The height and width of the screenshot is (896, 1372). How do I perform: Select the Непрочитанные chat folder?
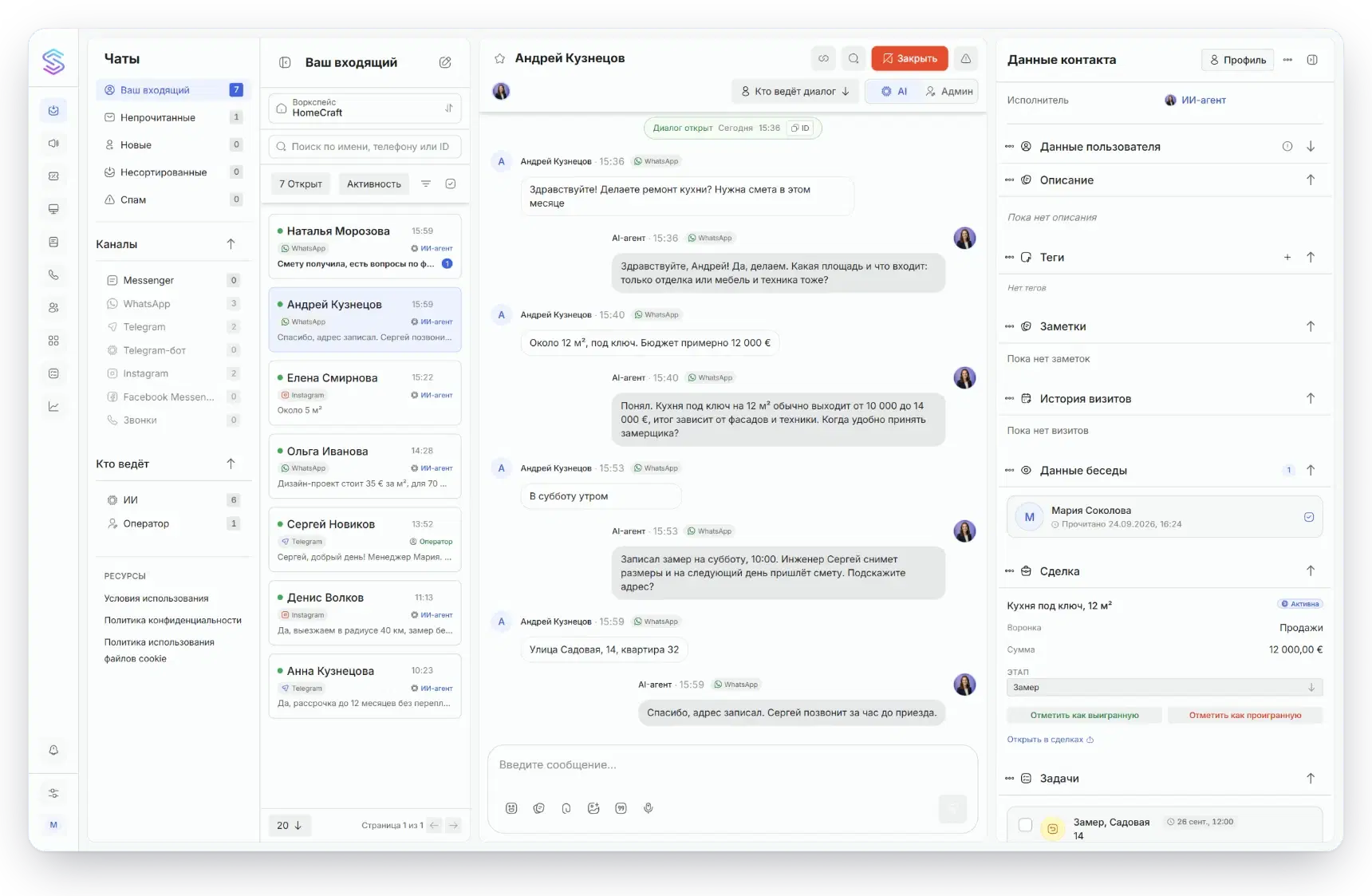pos(172,117)
